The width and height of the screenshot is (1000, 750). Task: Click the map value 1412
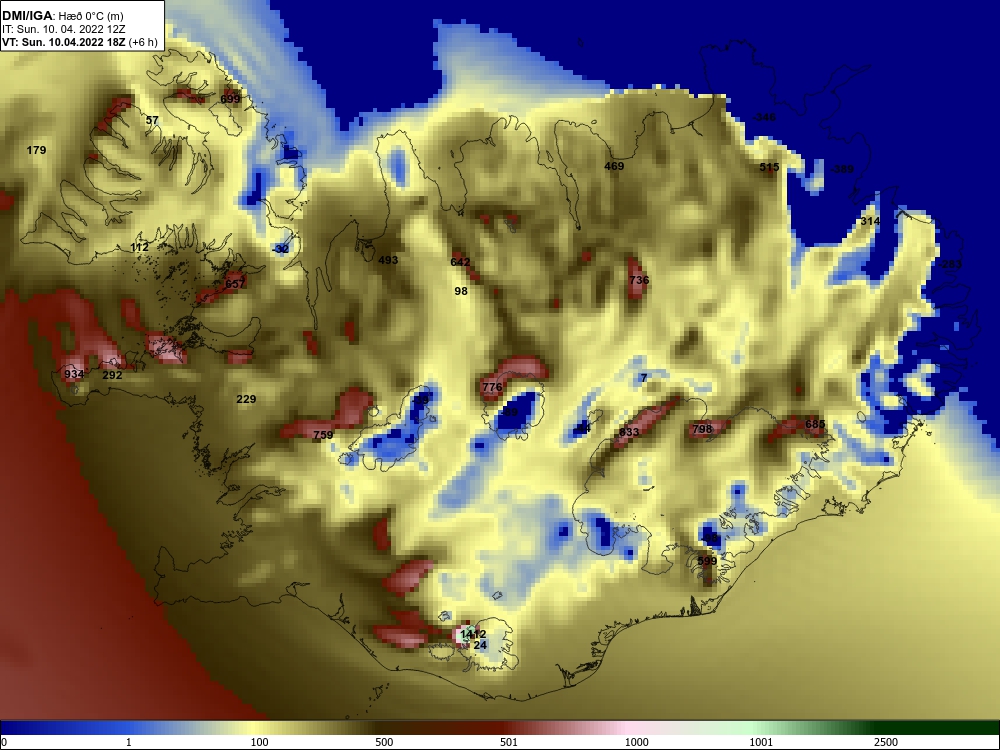(x=473, y=634)
